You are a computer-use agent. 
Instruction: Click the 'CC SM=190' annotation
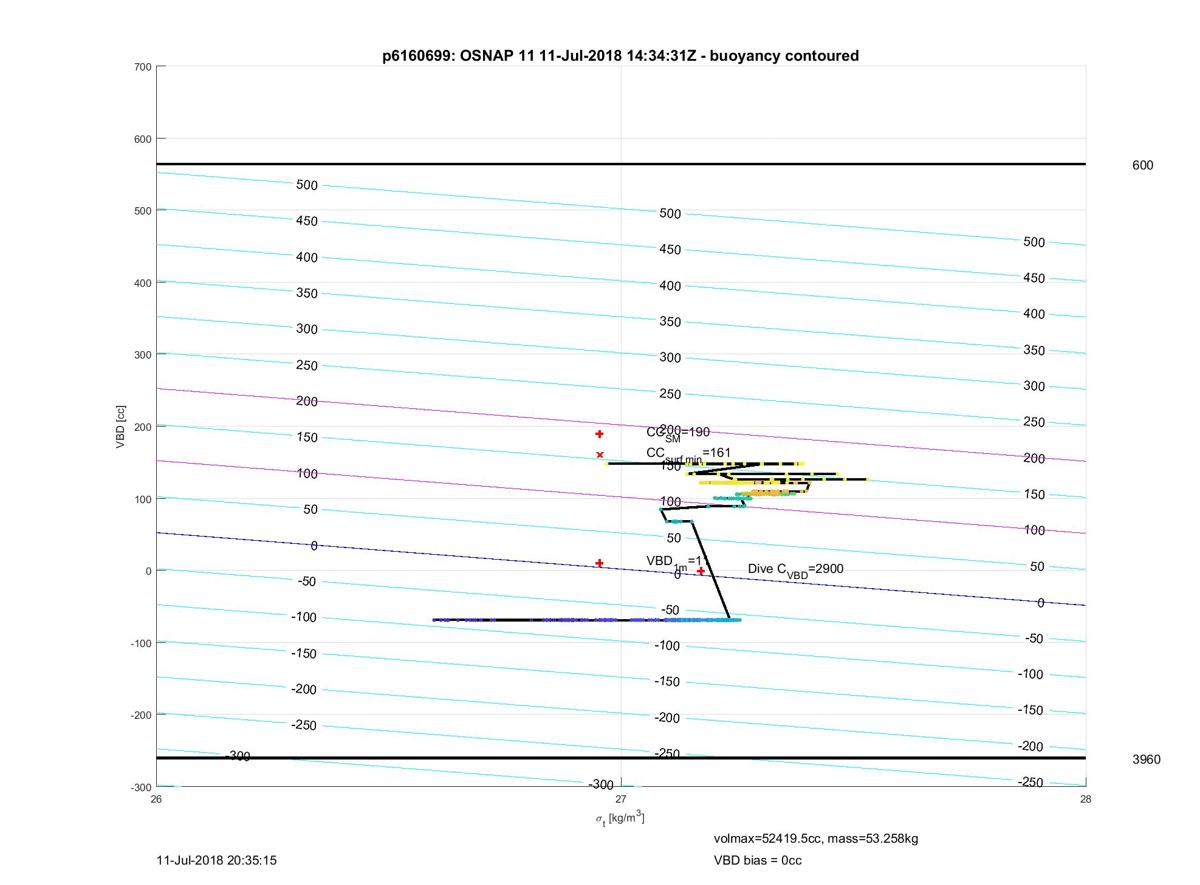[x=678, y=433]
